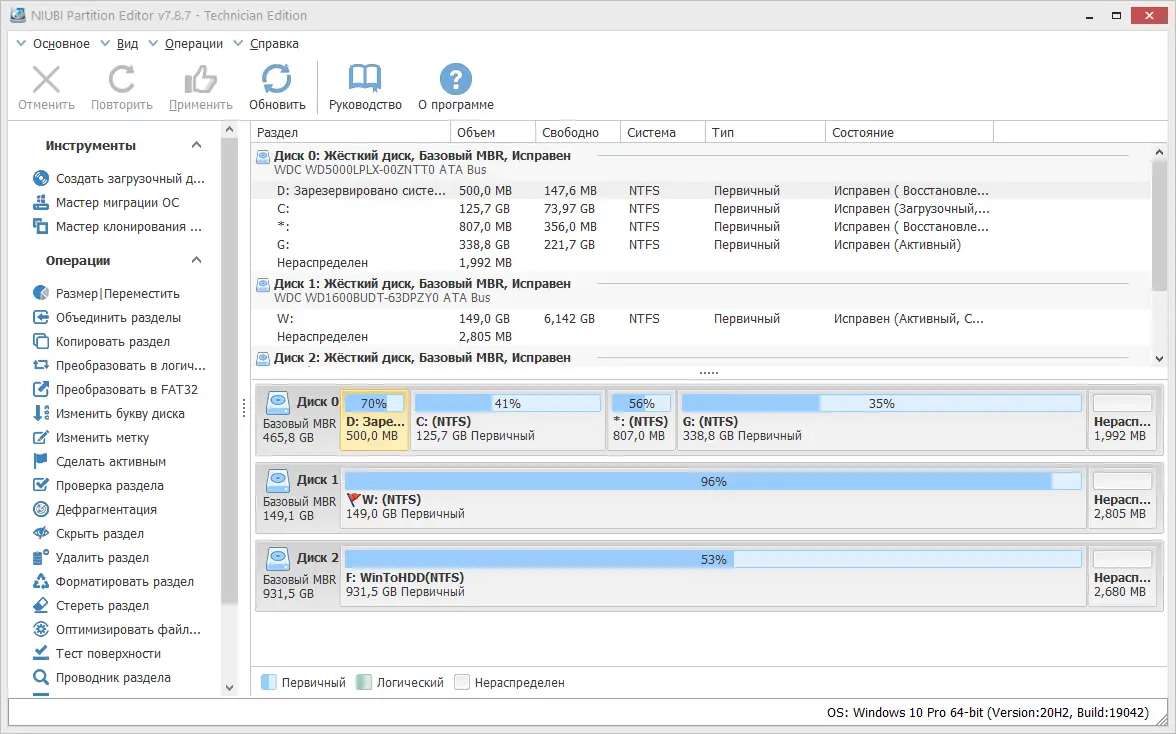Open the Основное dropdown menu
The image size is (1176, 734).
click(x=60, y=44)
